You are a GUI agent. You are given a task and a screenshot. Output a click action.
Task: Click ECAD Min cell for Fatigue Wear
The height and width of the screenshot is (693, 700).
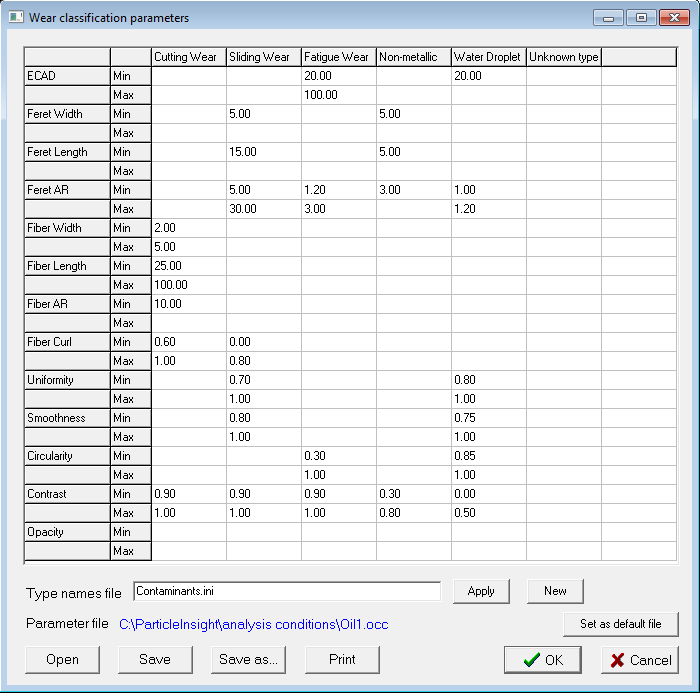click(x=338, y=76)
